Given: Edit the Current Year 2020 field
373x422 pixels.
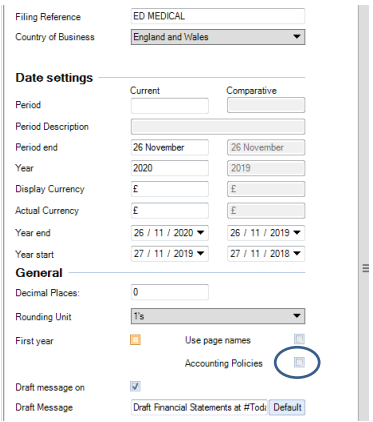Looking at the screenshot, I should 170,168.
